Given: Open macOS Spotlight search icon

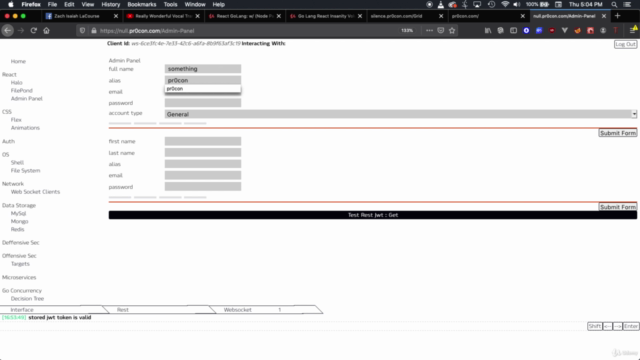Looking at the screenshot, I should click(614, 4).
